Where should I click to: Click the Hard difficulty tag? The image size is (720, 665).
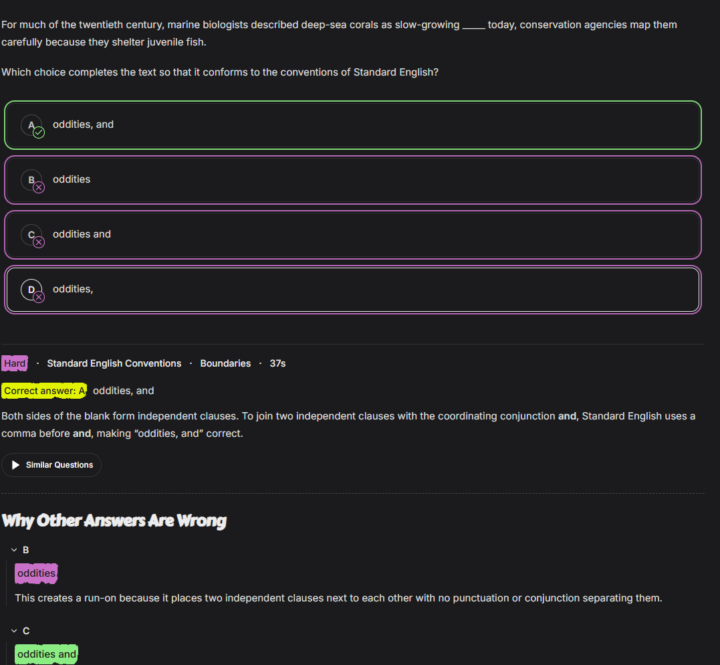(15, 363)
